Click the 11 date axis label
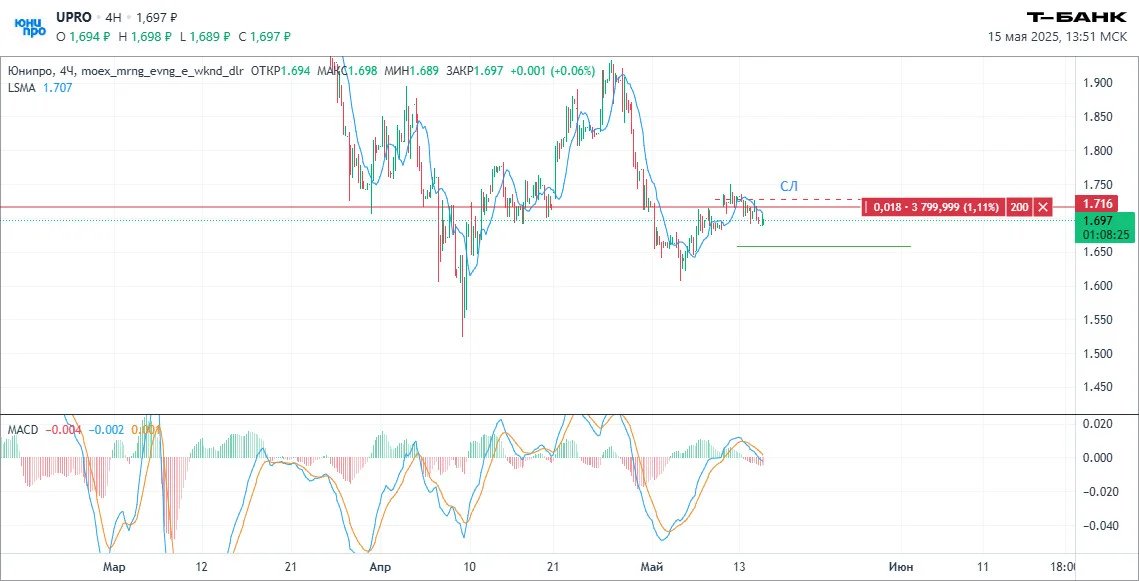The width and height of the screenshot is (1139, 581). (983, 567)
